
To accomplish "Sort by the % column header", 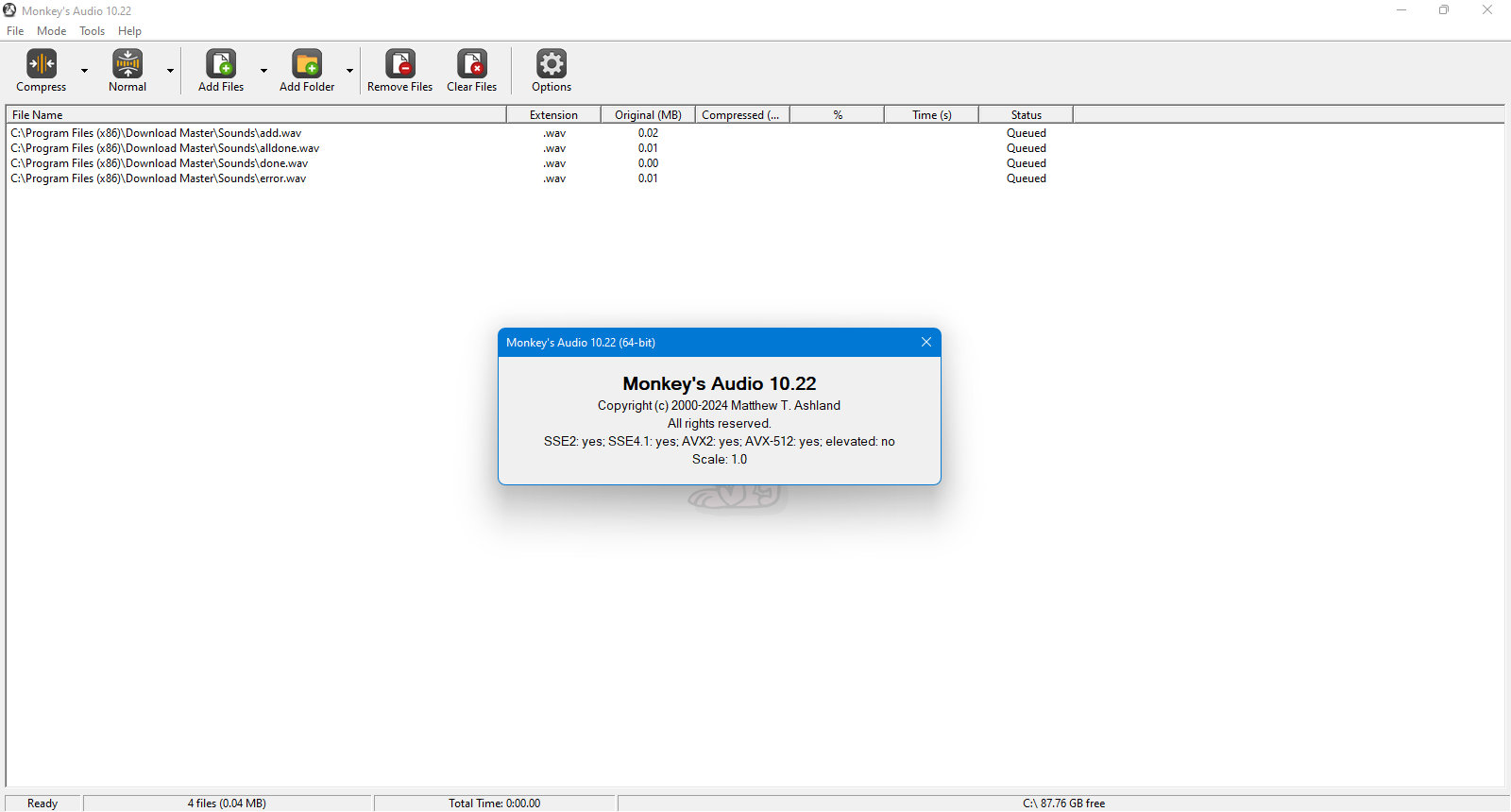I will [837, 115].
